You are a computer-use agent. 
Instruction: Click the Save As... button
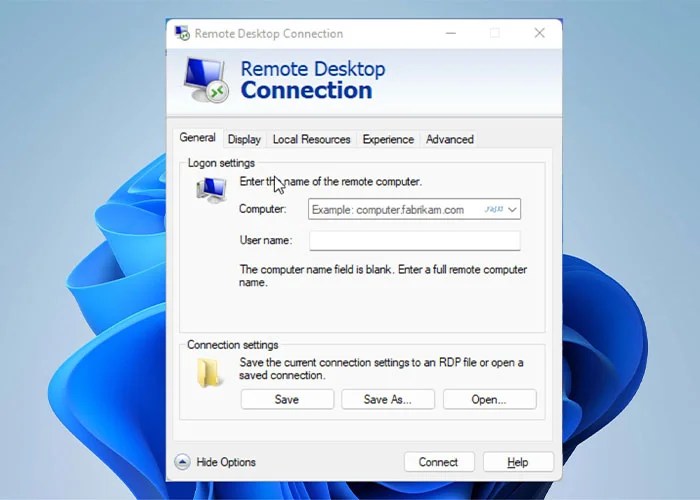pos(388,399)
